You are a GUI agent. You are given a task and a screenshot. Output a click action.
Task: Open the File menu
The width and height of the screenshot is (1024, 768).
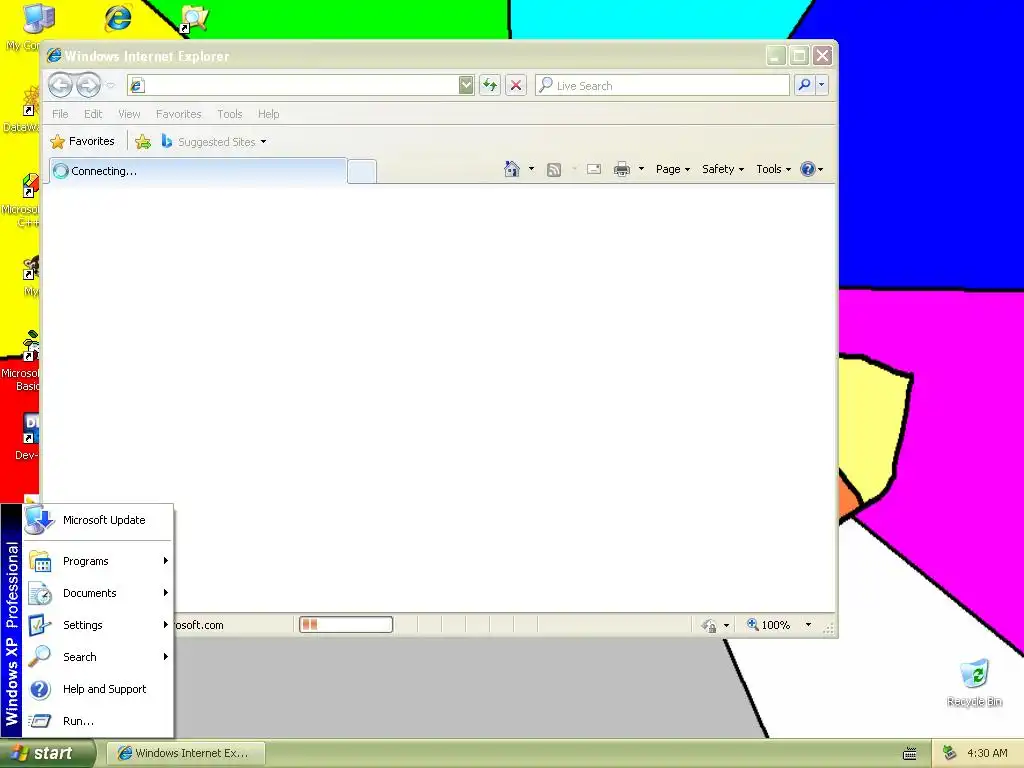(60, 114)
